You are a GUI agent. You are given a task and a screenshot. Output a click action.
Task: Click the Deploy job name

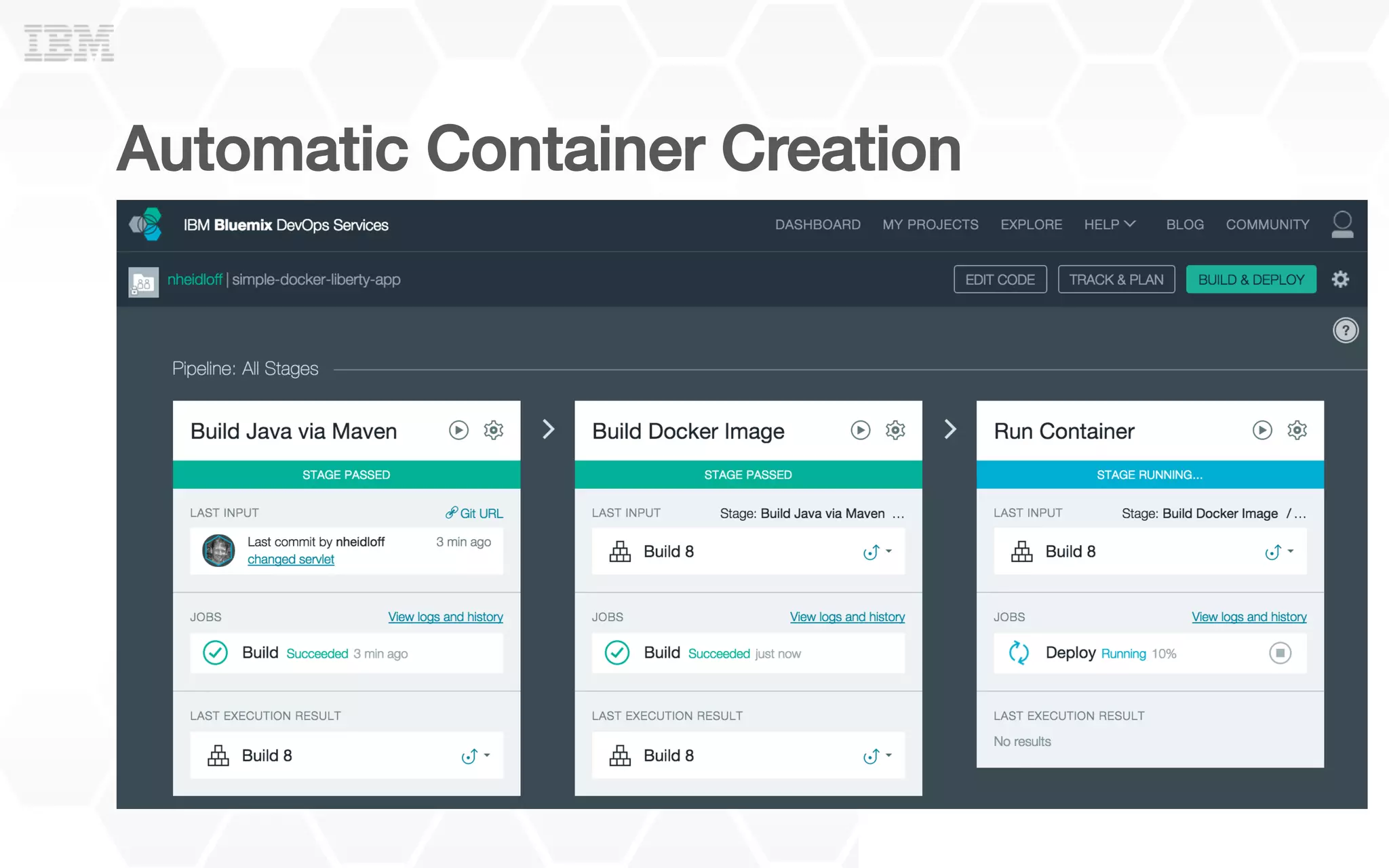pos(1070,652)
